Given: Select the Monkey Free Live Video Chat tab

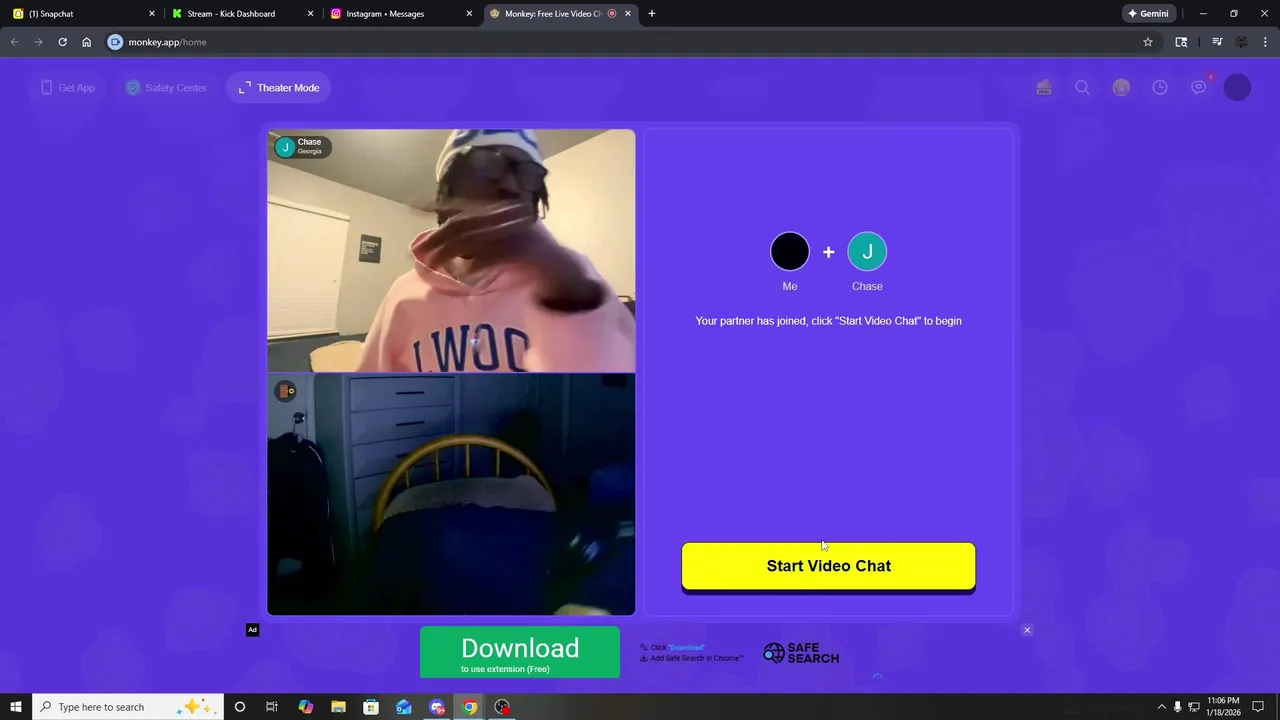Looking at the screenshot, I should click(559, 14).
